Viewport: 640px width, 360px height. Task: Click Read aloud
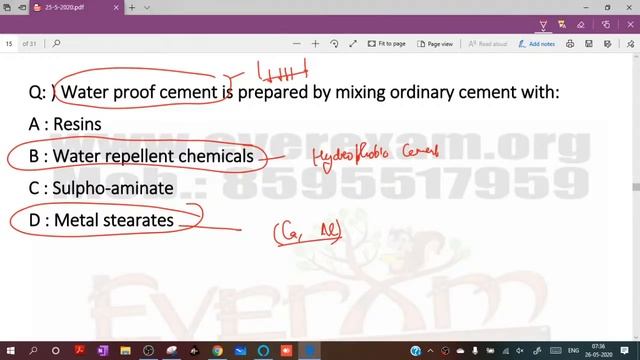point(488,44)
